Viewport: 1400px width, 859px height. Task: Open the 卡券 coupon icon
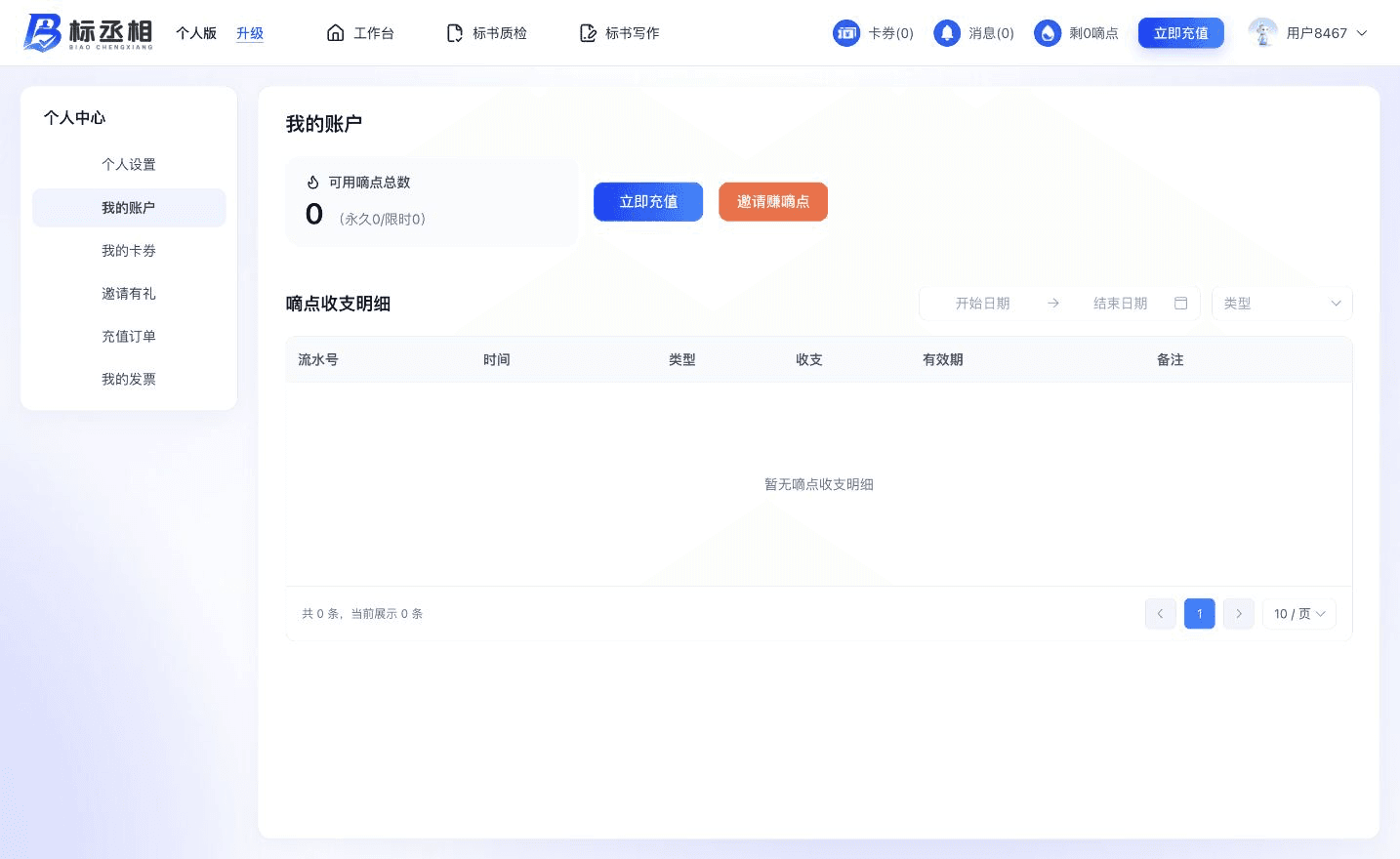[x=846, y=33]
